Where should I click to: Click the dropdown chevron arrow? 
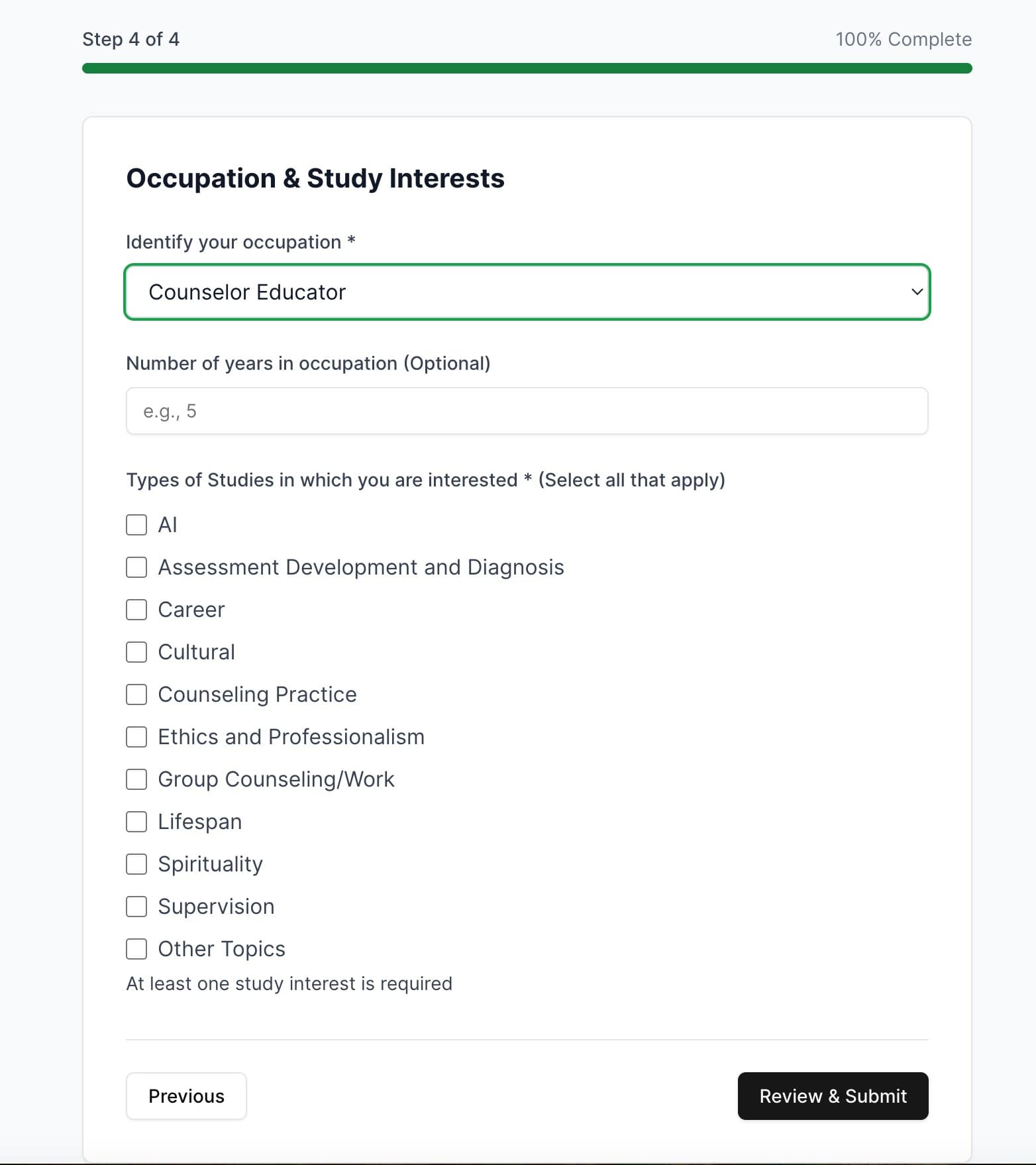pos(917,292)
